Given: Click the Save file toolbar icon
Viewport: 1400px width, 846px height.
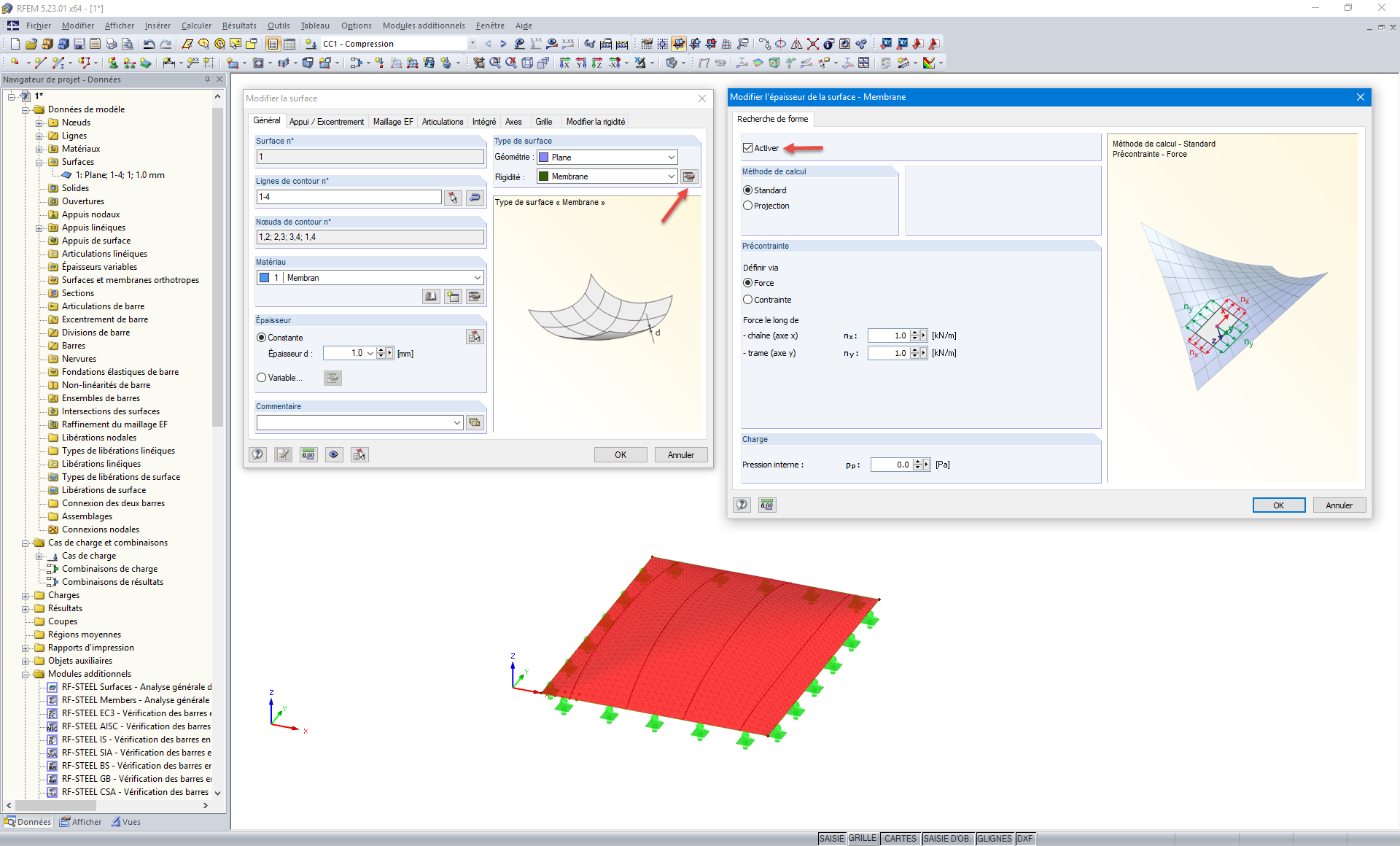Looking at the screenshot, I should coord(79,44).
